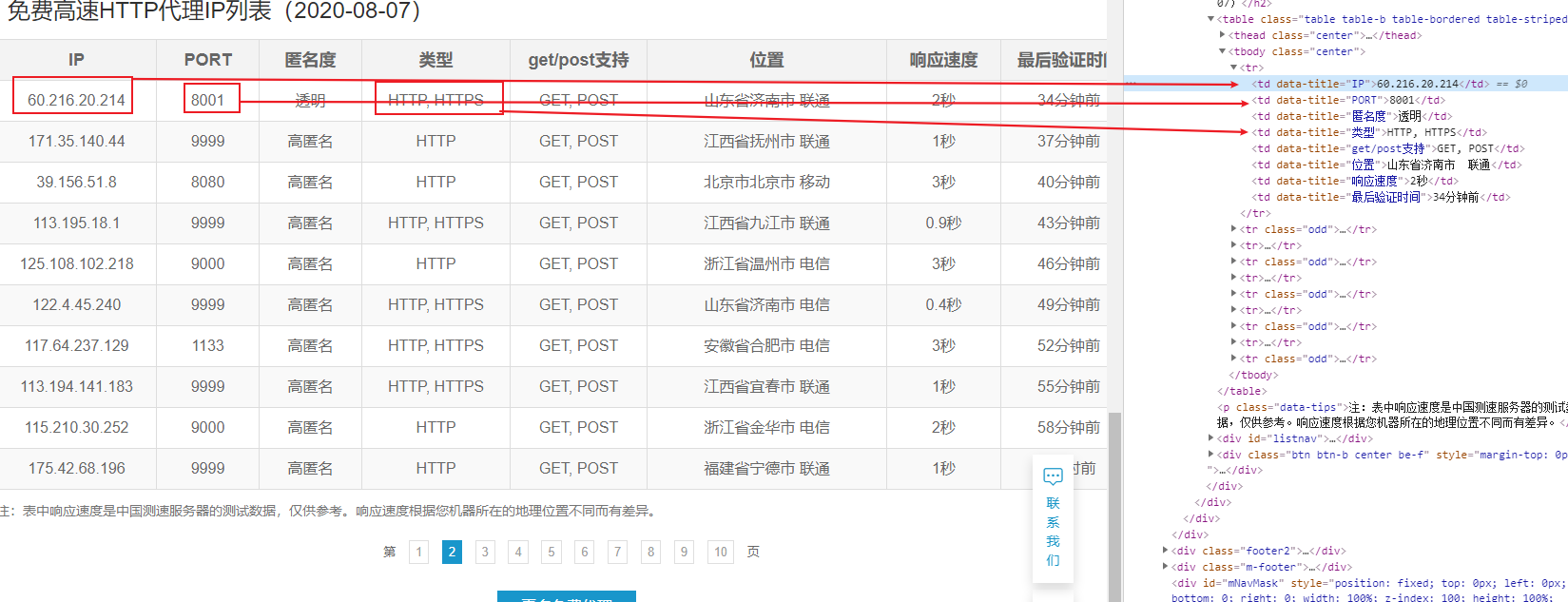Viewport: 1568px width, 602px height.
Task: Open the 联系我们 chat widget icon
Action: (1053, 476)
